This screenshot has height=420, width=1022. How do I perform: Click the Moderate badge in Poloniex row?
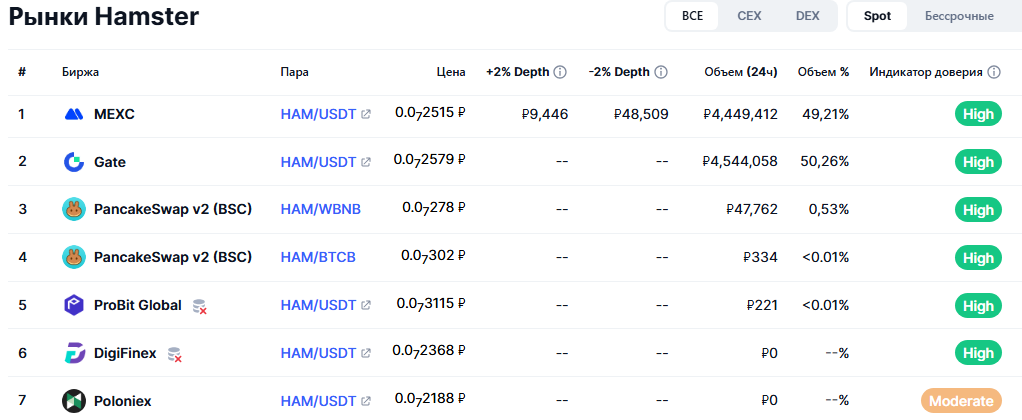point(961,401)
